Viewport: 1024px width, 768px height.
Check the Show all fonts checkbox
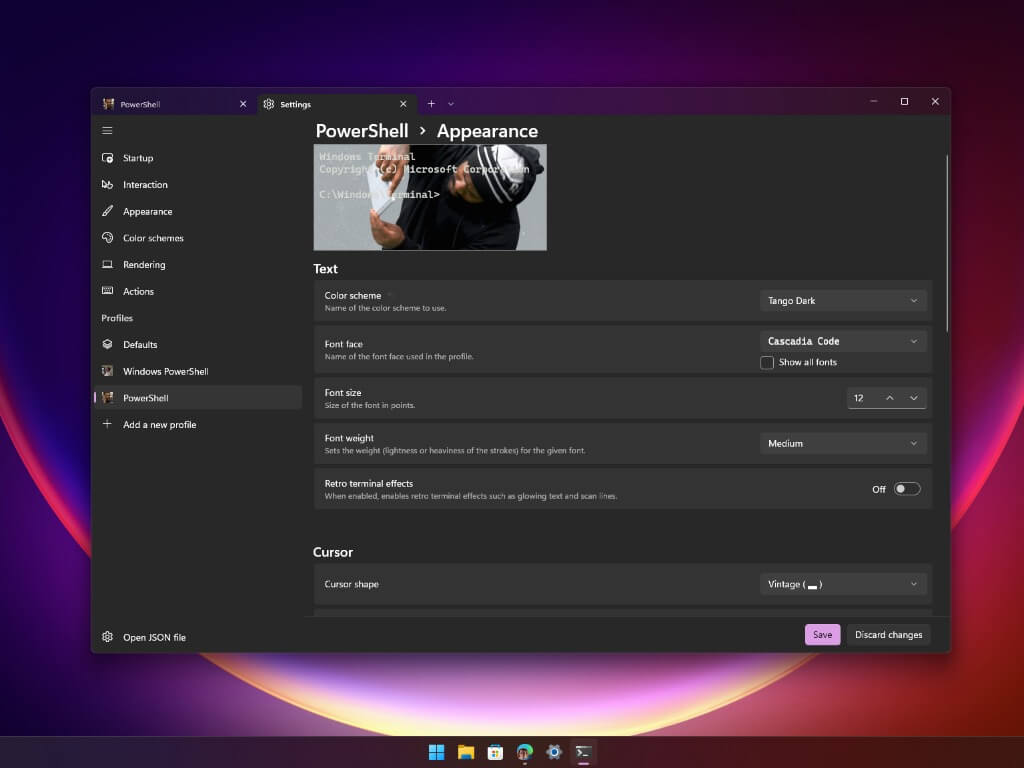tap(767, 362)
